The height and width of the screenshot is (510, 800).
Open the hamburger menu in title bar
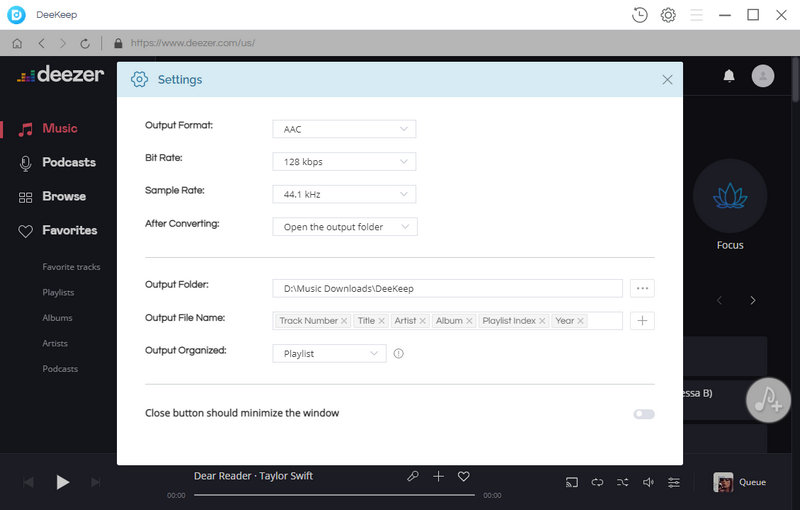[696, 15]
